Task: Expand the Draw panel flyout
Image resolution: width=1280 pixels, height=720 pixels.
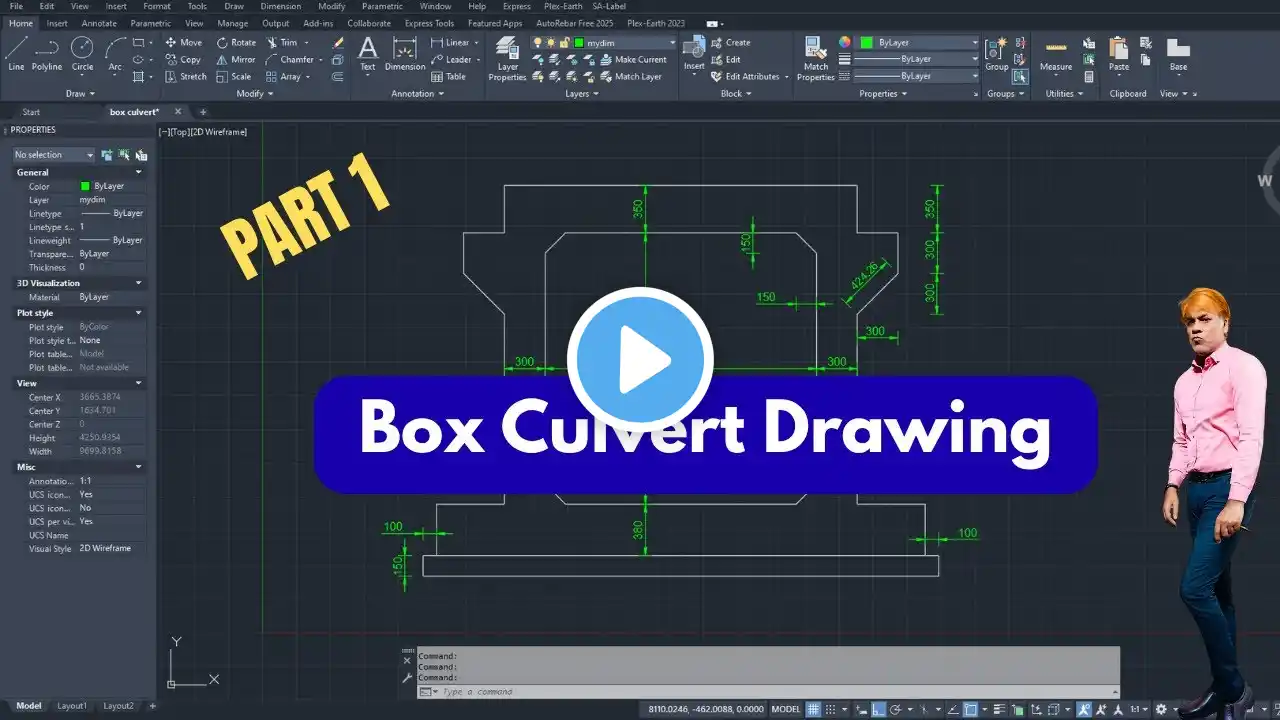Action: click(80, 94)
